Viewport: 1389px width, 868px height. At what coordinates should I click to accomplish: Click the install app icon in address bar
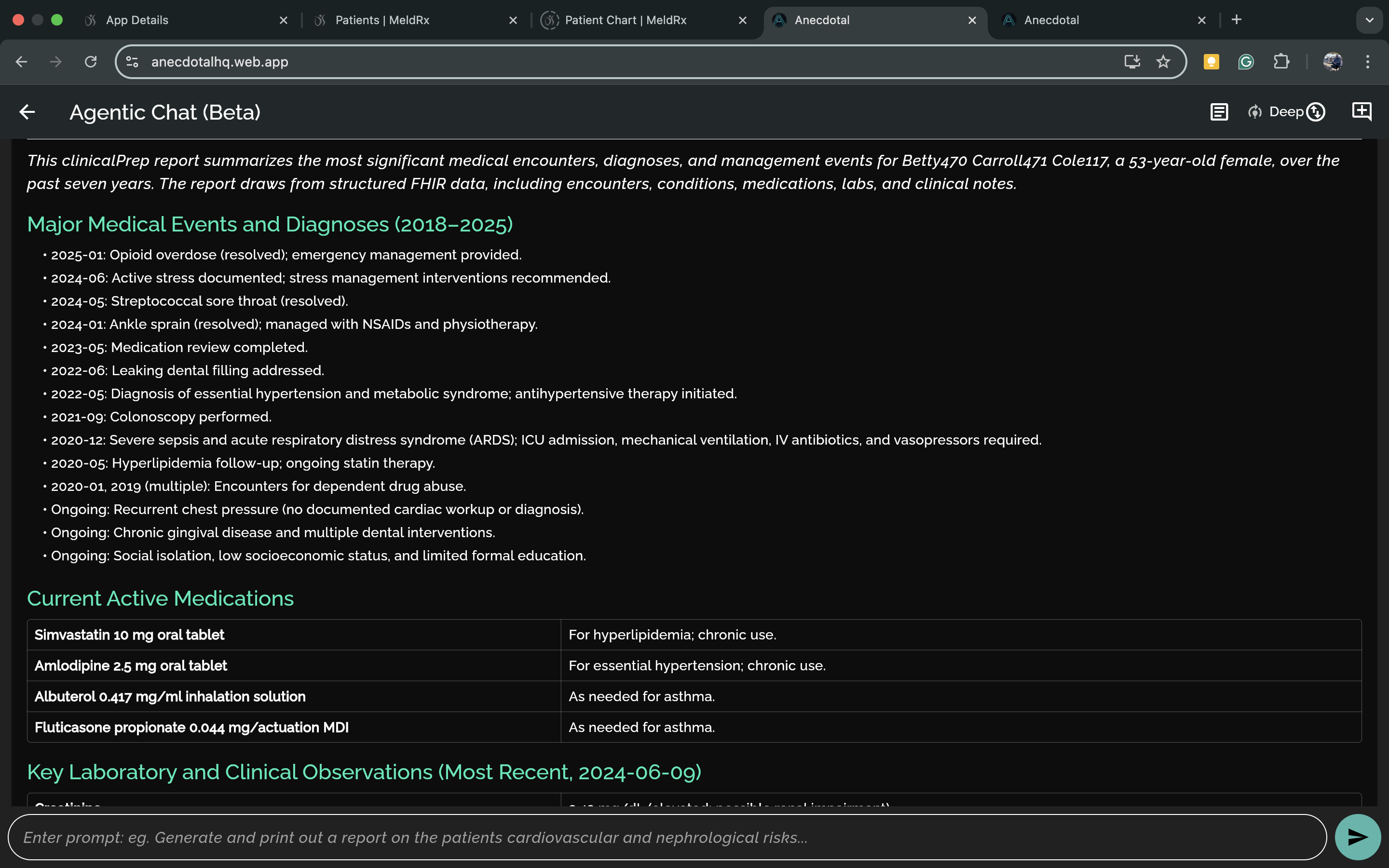(1131, 61)
